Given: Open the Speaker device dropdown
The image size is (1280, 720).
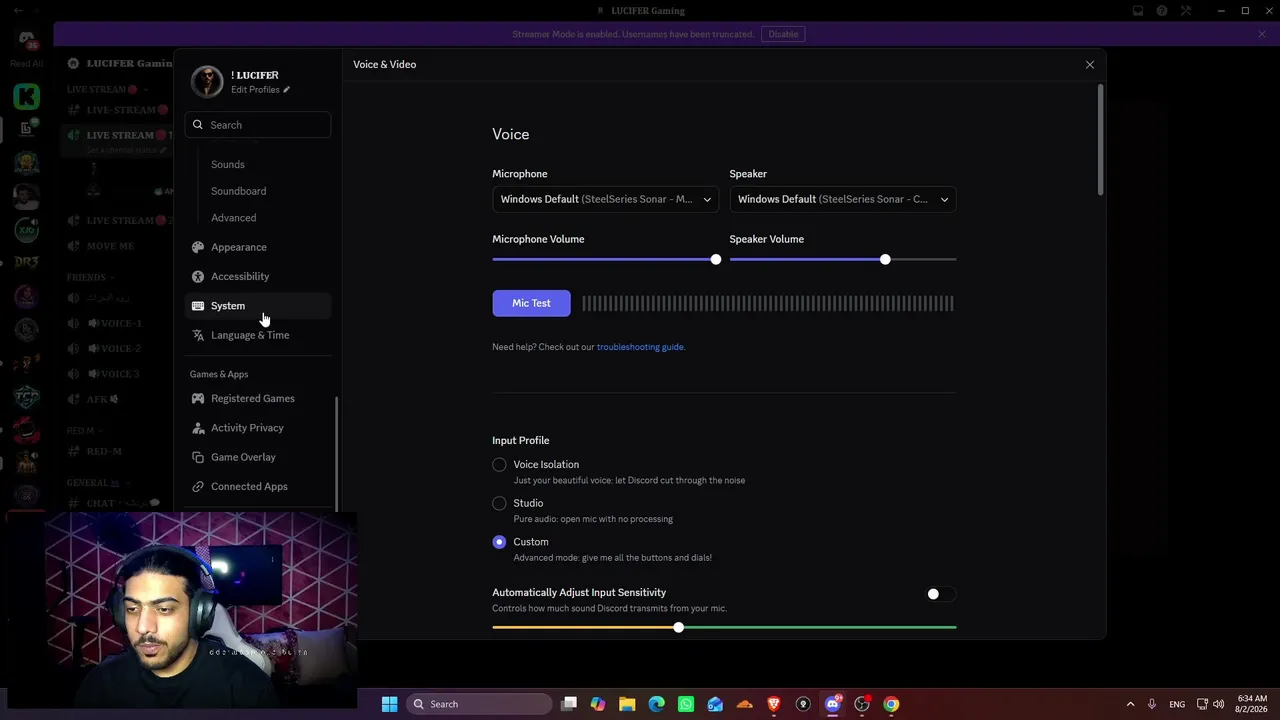Looking at the screenshot, I should point(843,199).
